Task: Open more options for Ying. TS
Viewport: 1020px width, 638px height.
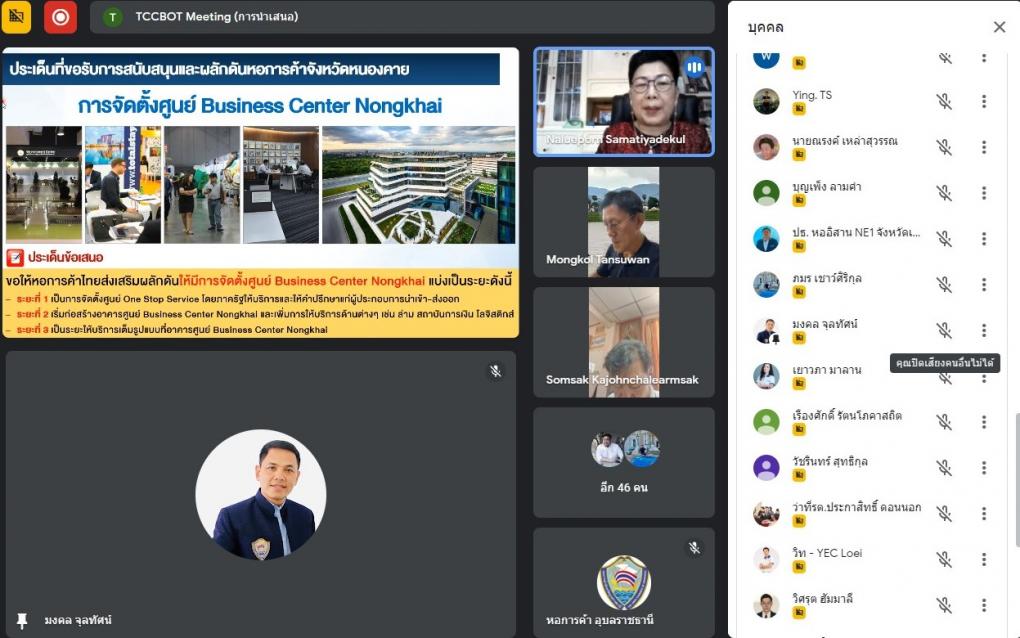Action: coord(984,101)
